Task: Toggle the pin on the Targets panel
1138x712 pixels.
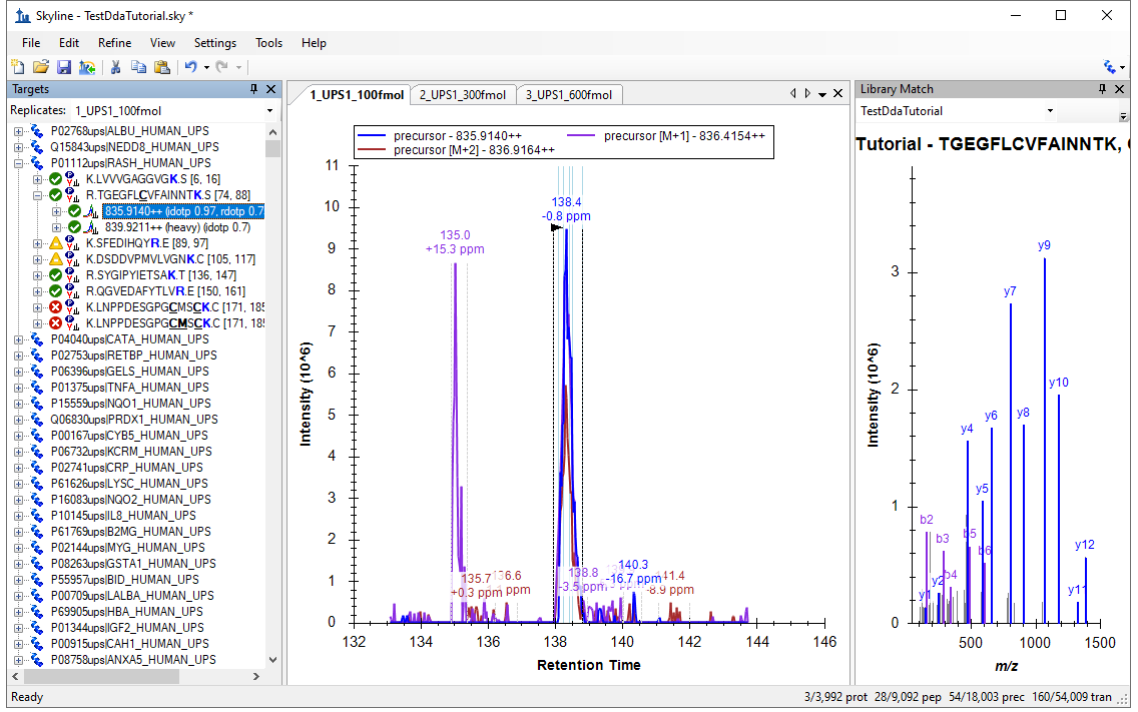Action: (254, 89)
